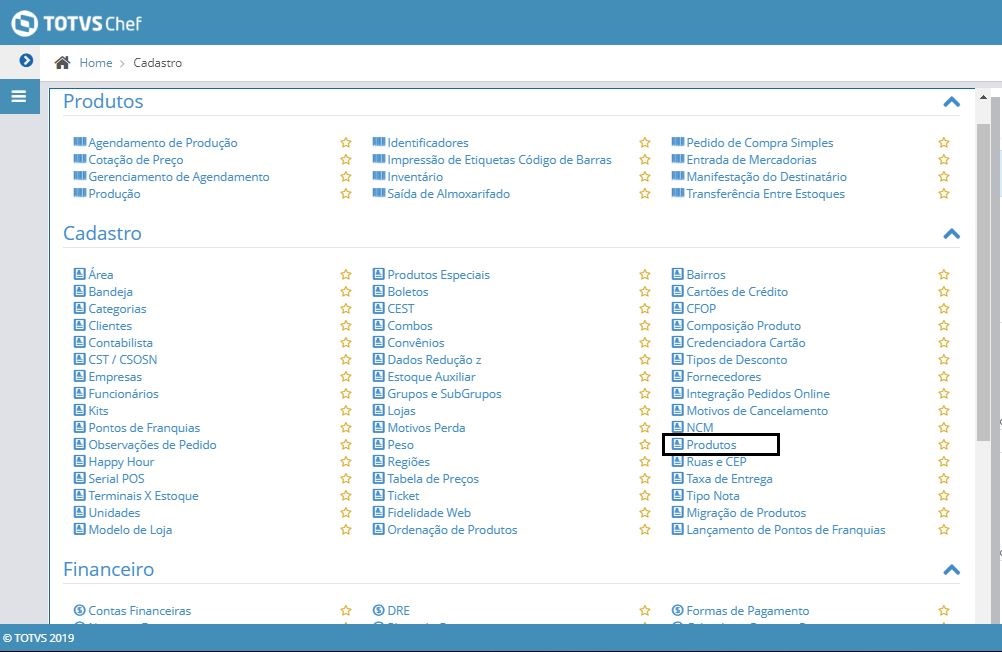The image size is (1002, 652).
Task: Collapse the Financeiro section chevron
Action: pyautogui.click(x=952, y=570)
